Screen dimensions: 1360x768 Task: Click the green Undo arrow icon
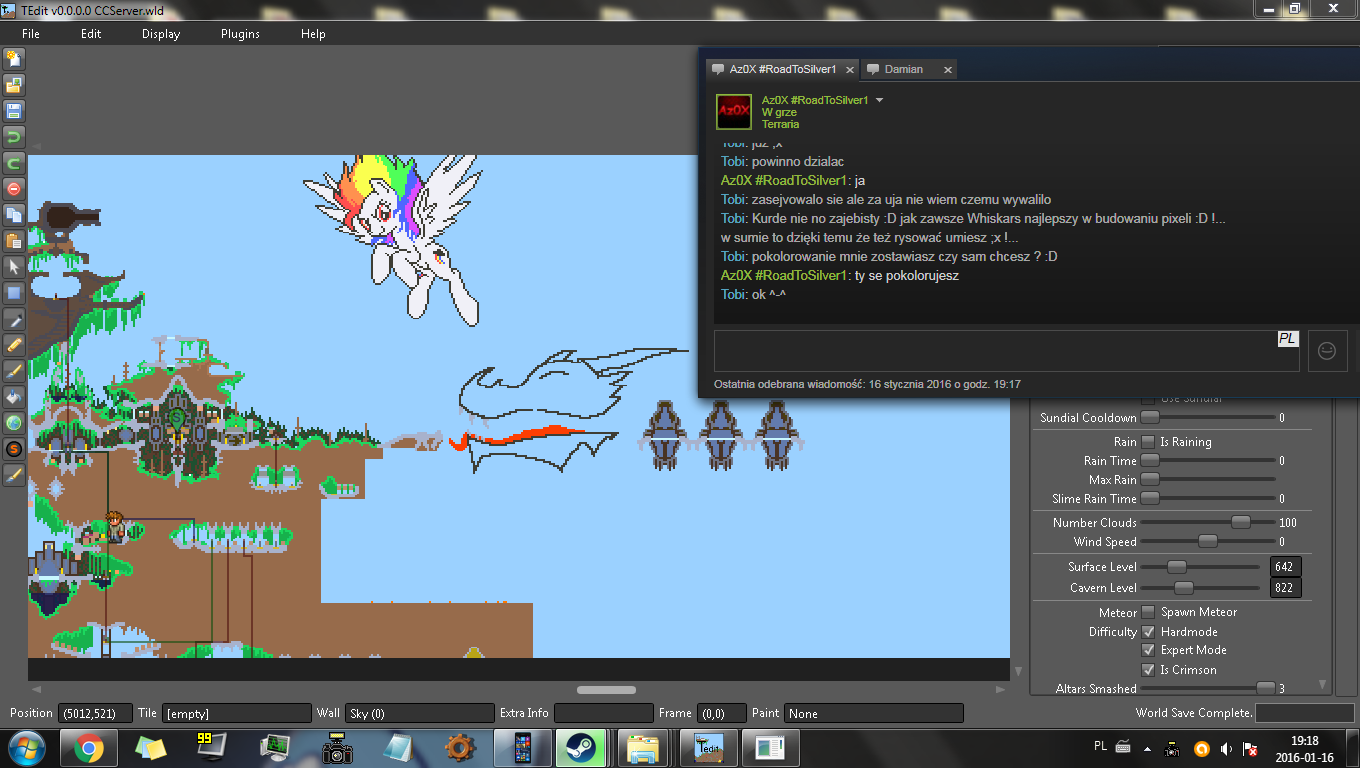pyautogui.click(x=14, y=136)
